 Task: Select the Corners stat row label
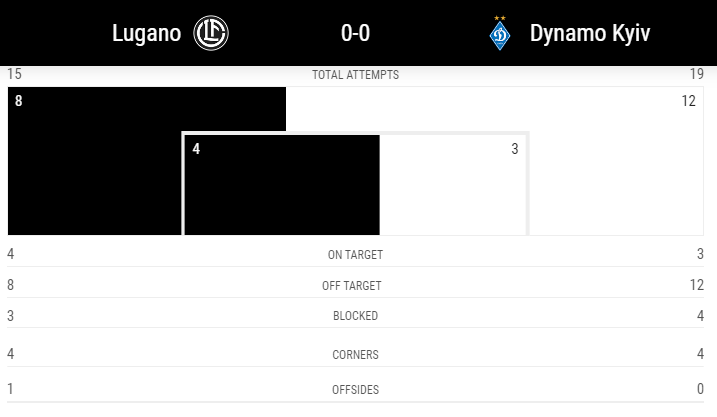click(355, 355)
